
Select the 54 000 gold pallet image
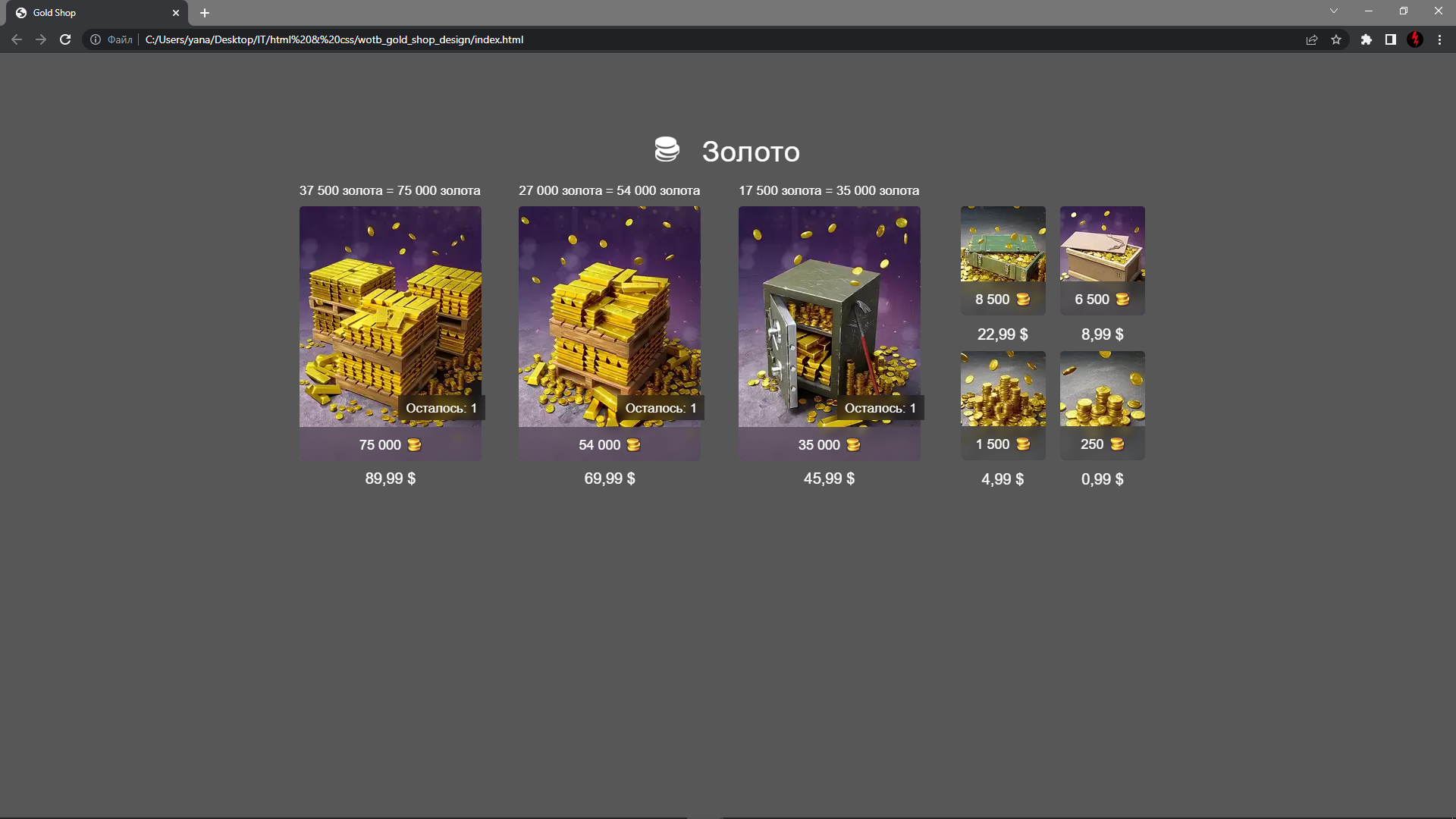click(x=610, y=316)
